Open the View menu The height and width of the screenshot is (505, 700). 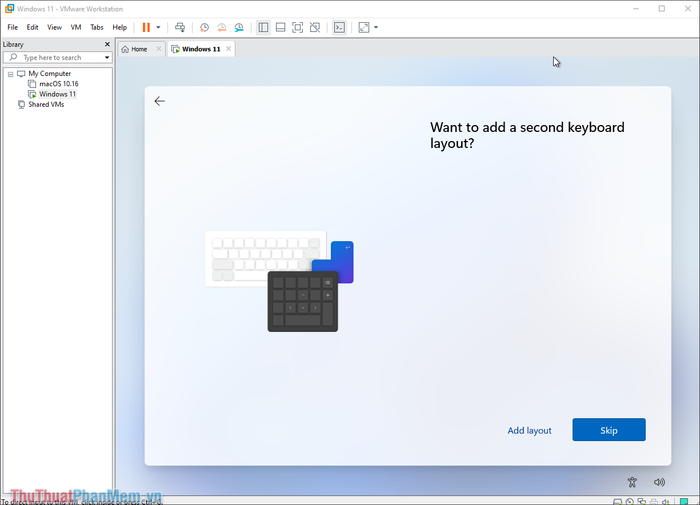(54, 27)
